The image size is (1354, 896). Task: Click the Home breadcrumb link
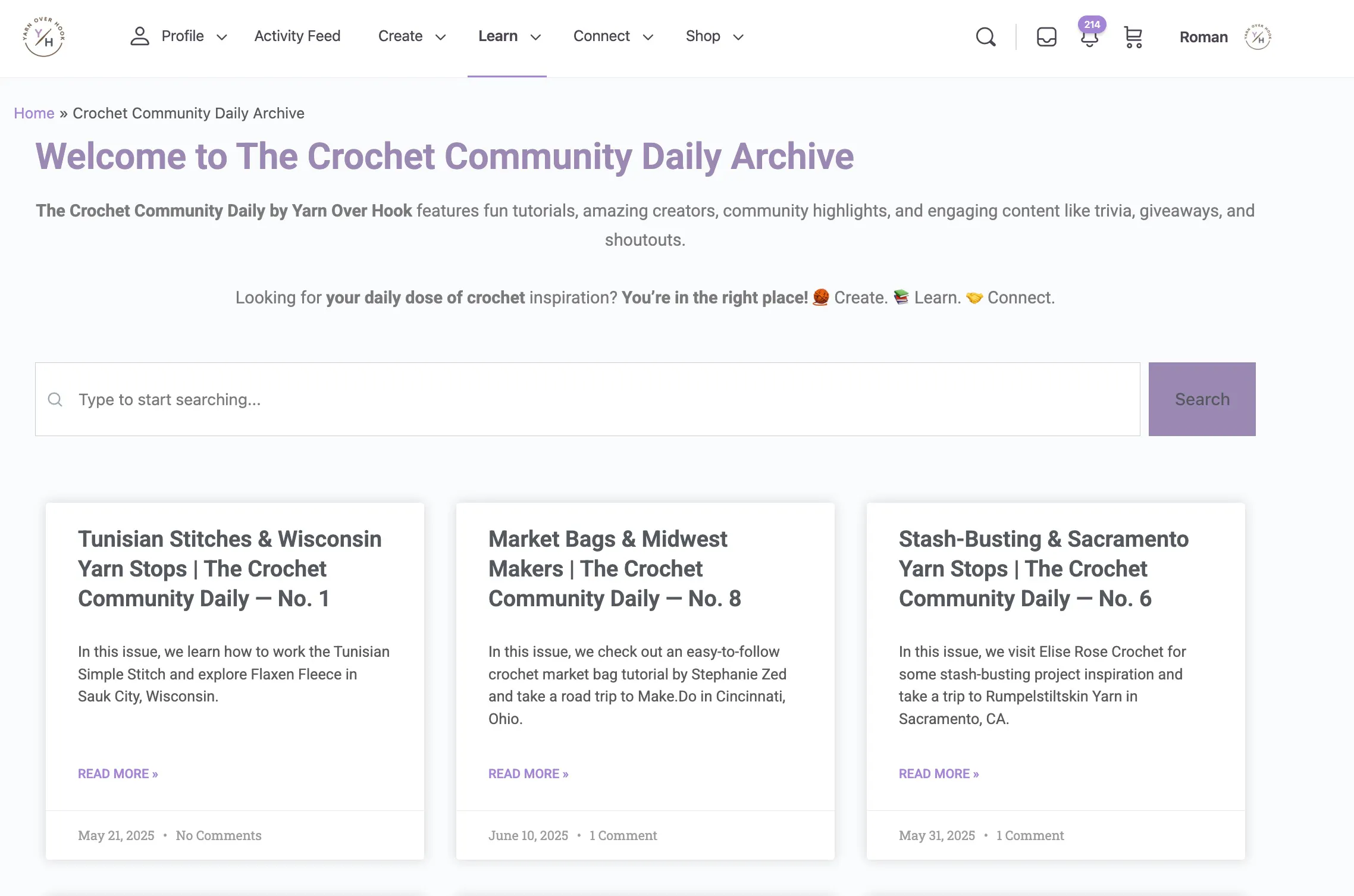34,113
